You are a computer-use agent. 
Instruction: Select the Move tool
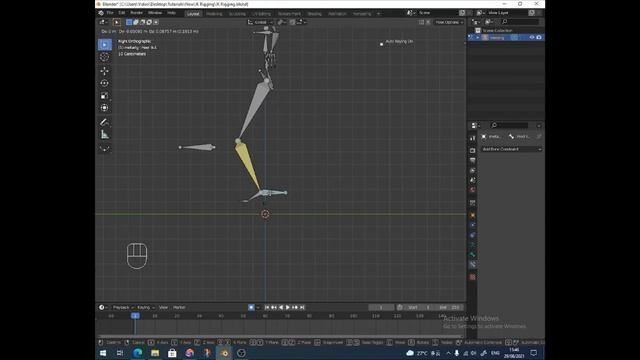click(x=104, y=71)
